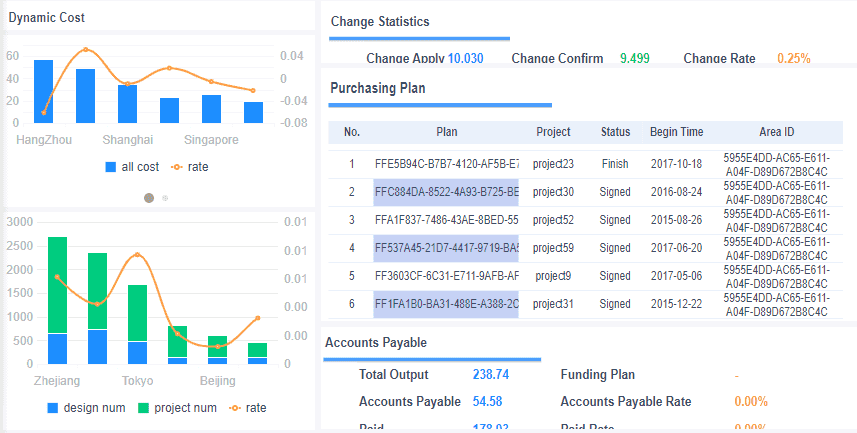This screenshot has width=857, height=433.
Task: Switch to the second carousel dot
Action: [x=165, y=198]
